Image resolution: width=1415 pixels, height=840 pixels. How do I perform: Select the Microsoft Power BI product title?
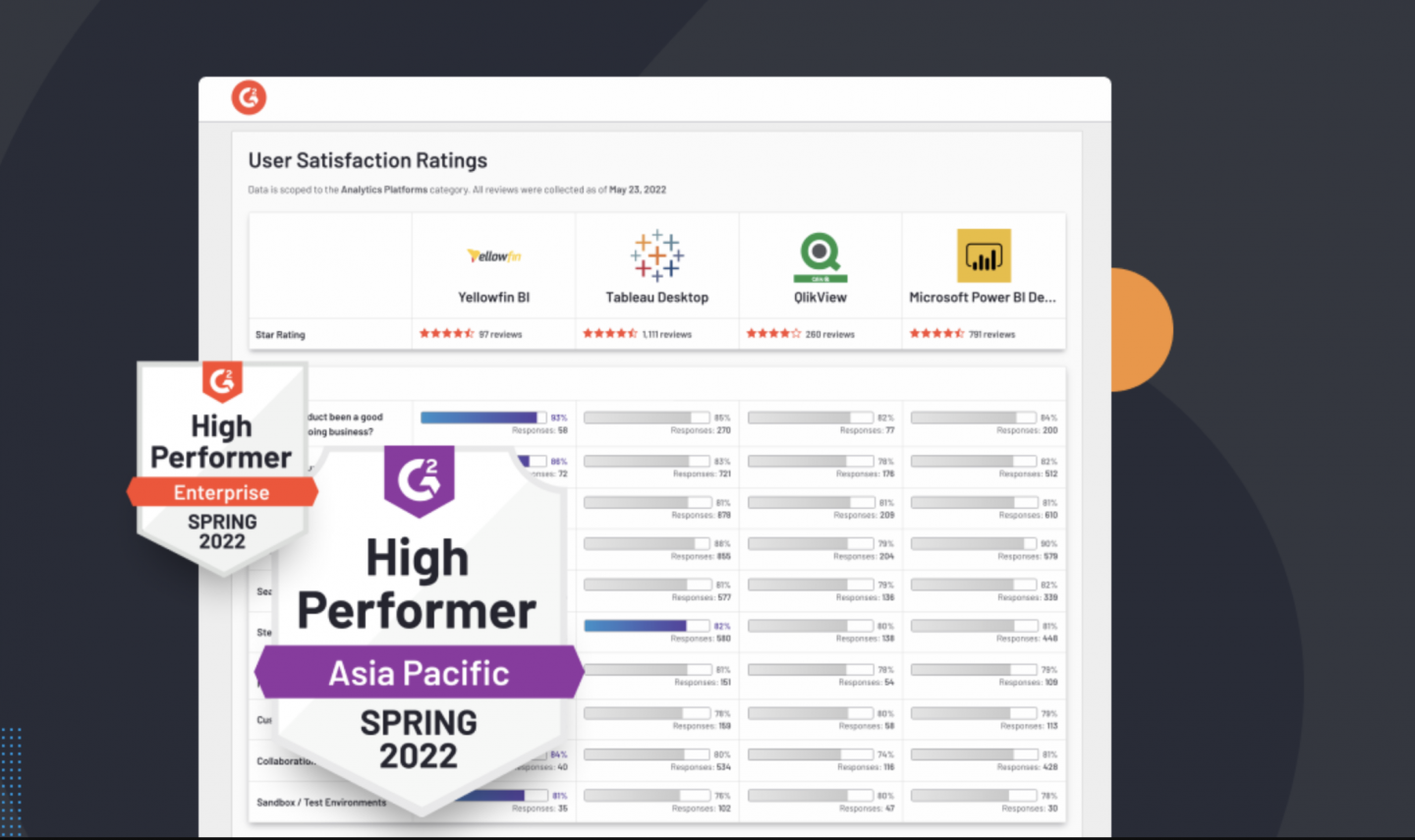click(982, 298)
